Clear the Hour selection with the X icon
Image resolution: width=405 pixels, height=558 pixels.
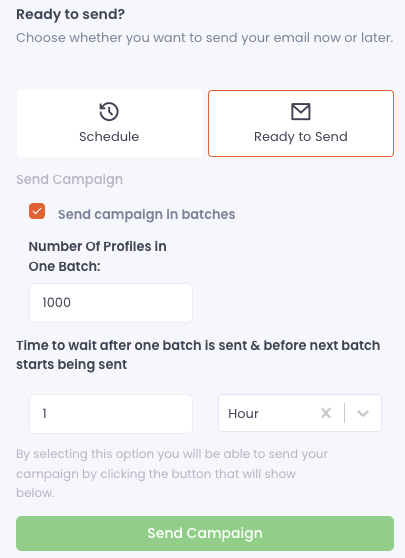[x=326, y=413]
